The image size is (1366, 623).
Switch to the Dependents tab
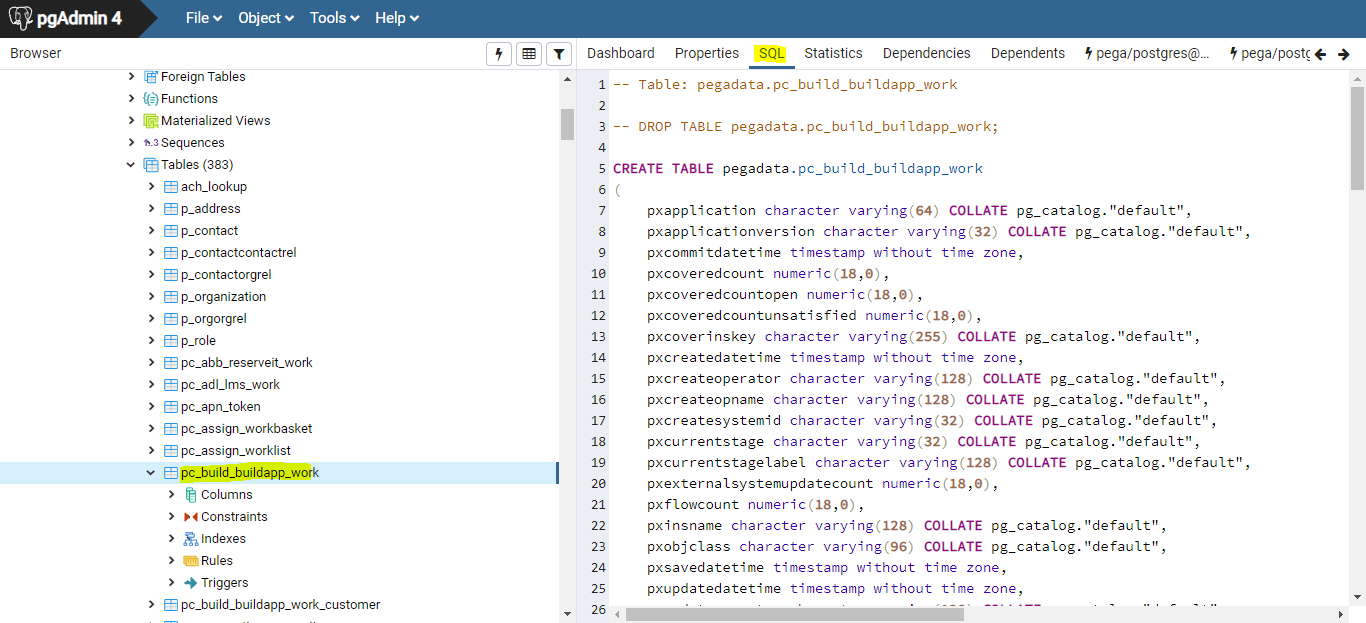coord(1027,53)
